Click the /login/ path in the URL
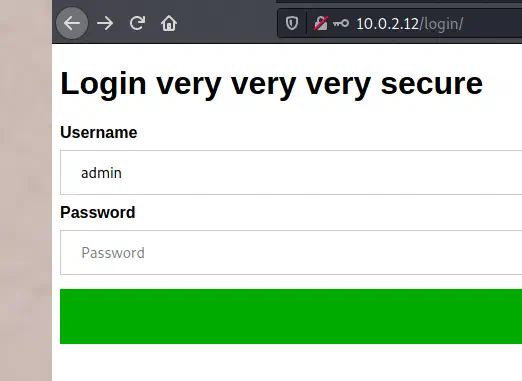This screenshot has height=381, width=522. point(441,24)
